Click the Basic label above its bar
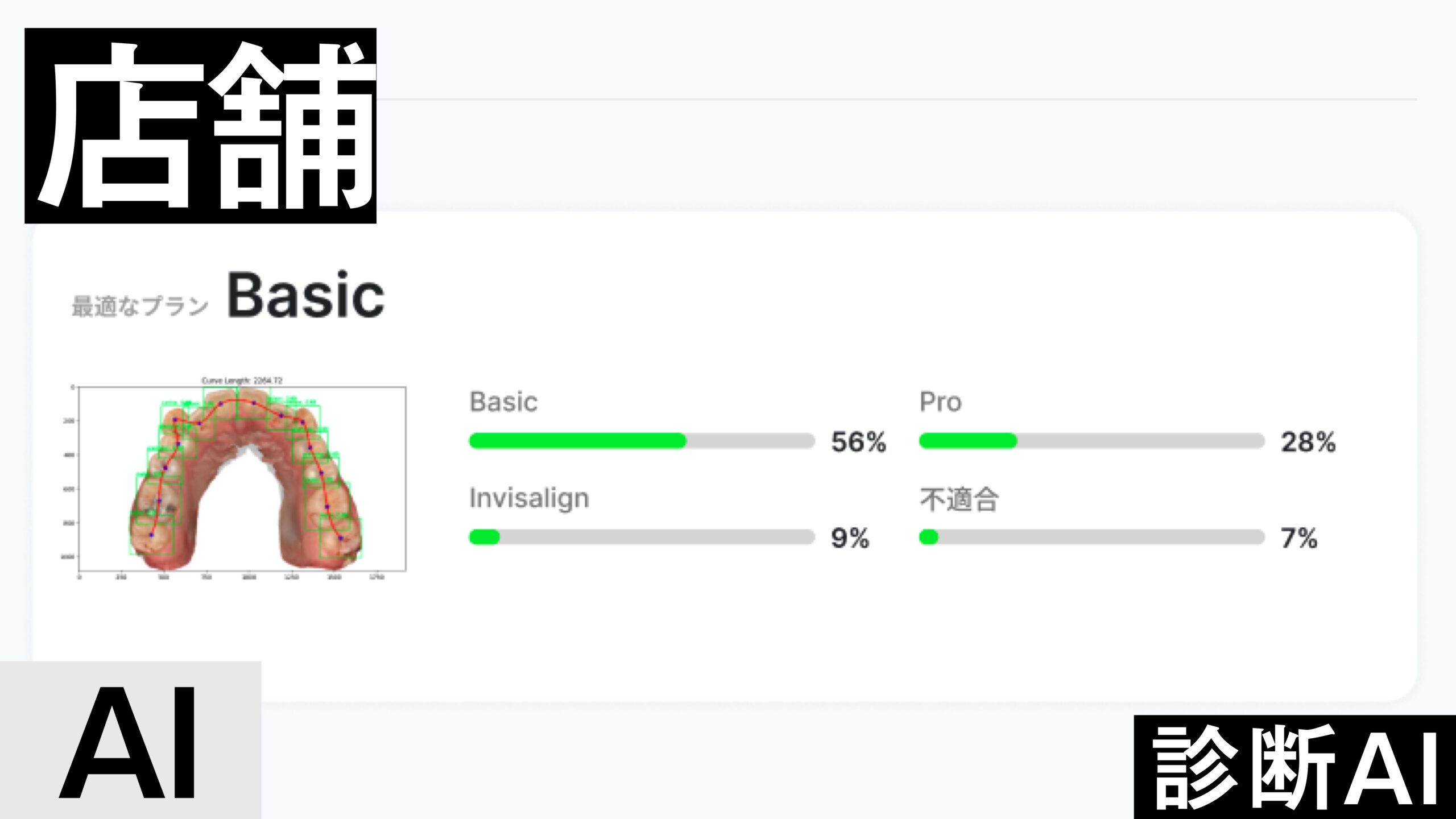 (x=503, y=402)
